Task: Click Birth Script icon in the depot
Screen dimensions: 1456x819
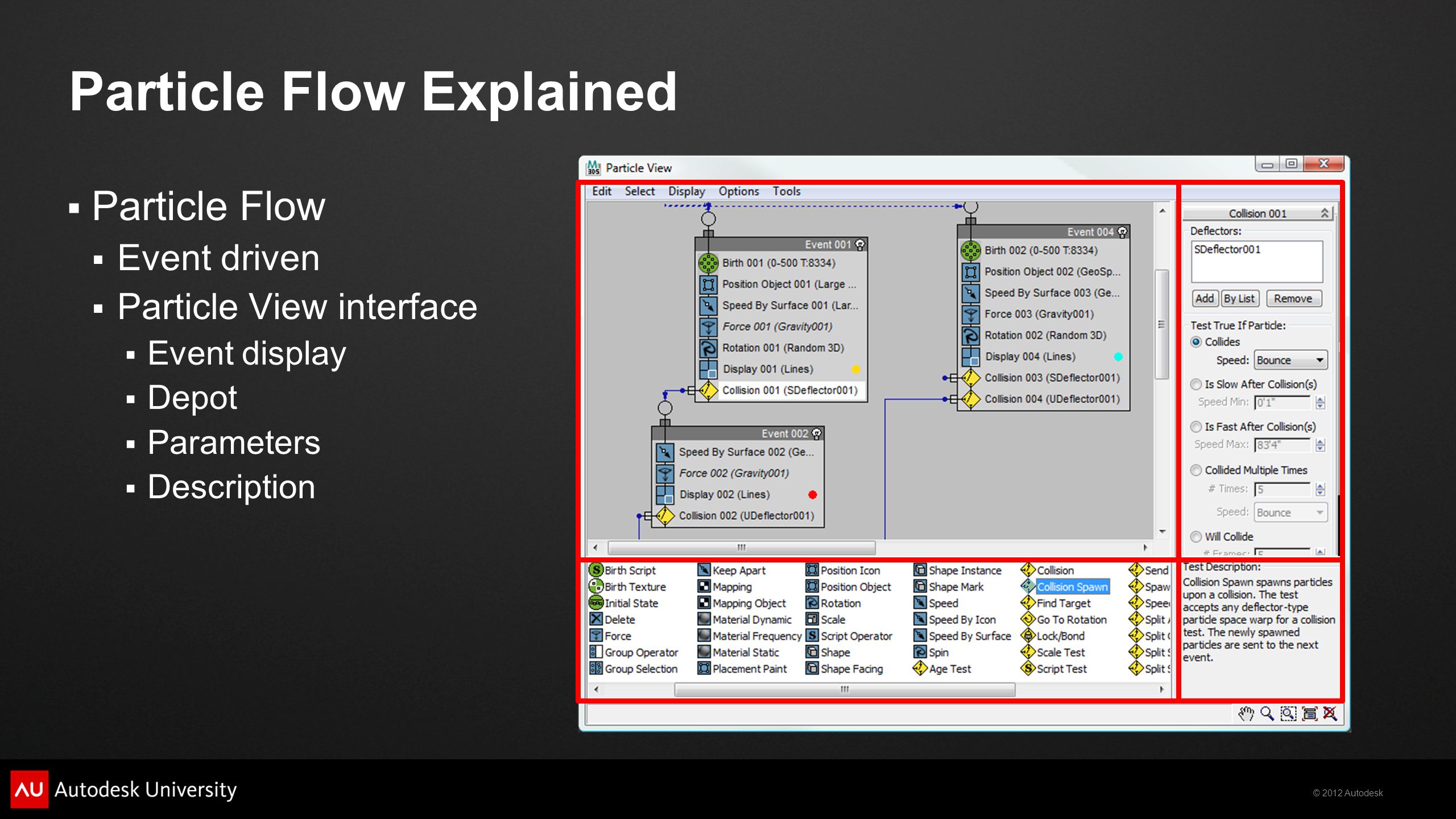Action: tap(595, 570)
